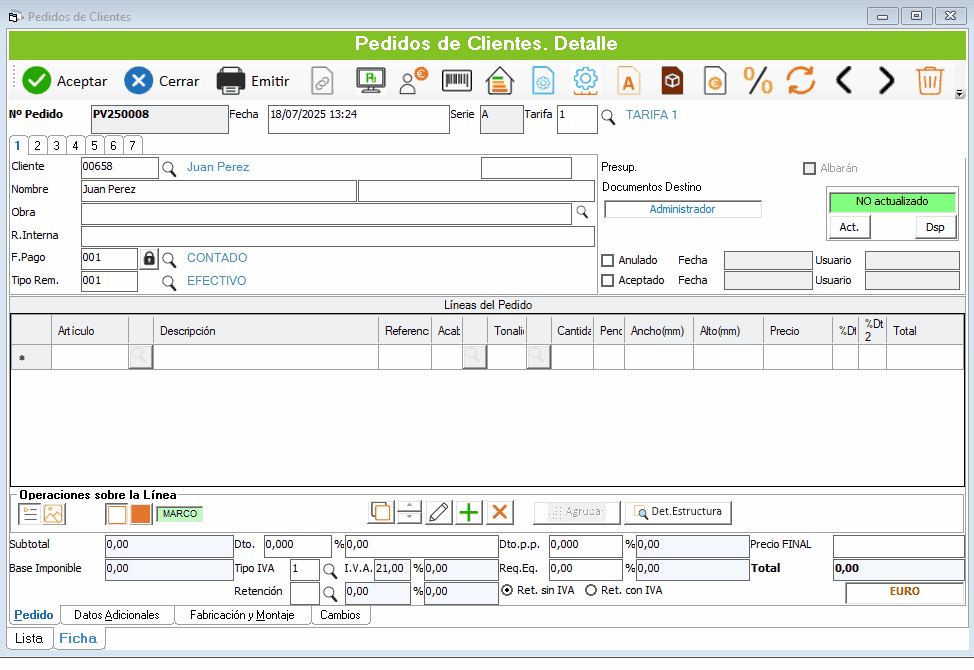
Task: Click the Retención search magnifier
Action: (330, 594)
